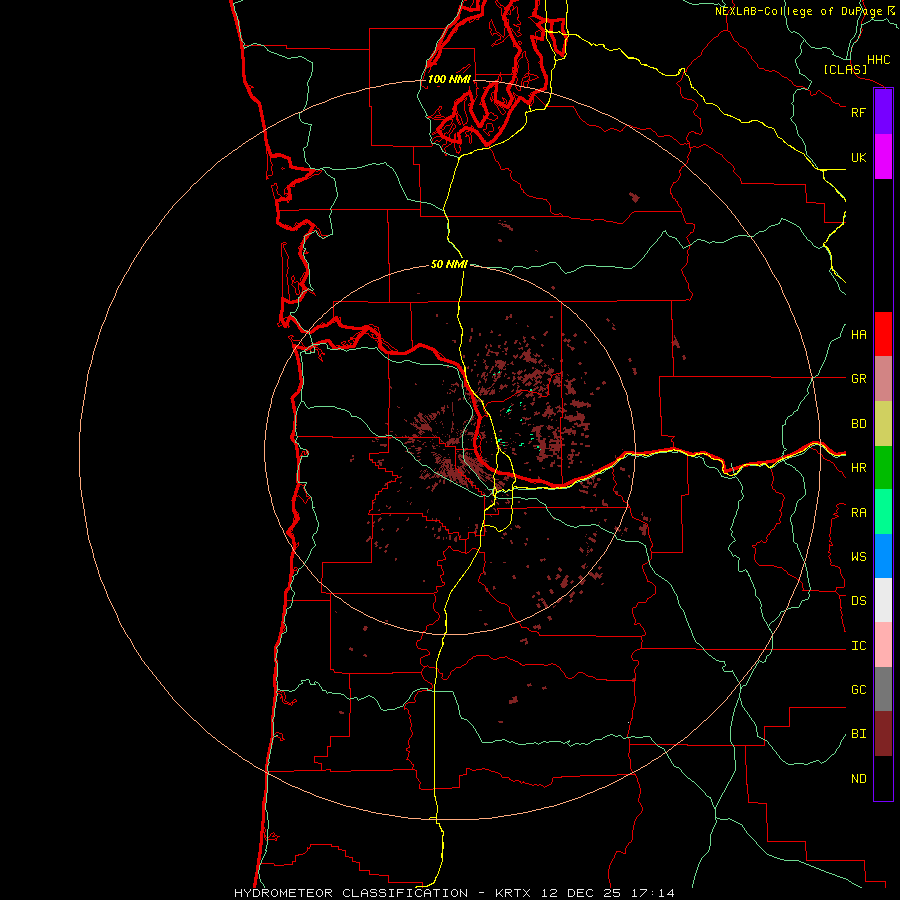Screen dimensions: 900x900
Task: Click the BI legend label
Action: point(858,734)
